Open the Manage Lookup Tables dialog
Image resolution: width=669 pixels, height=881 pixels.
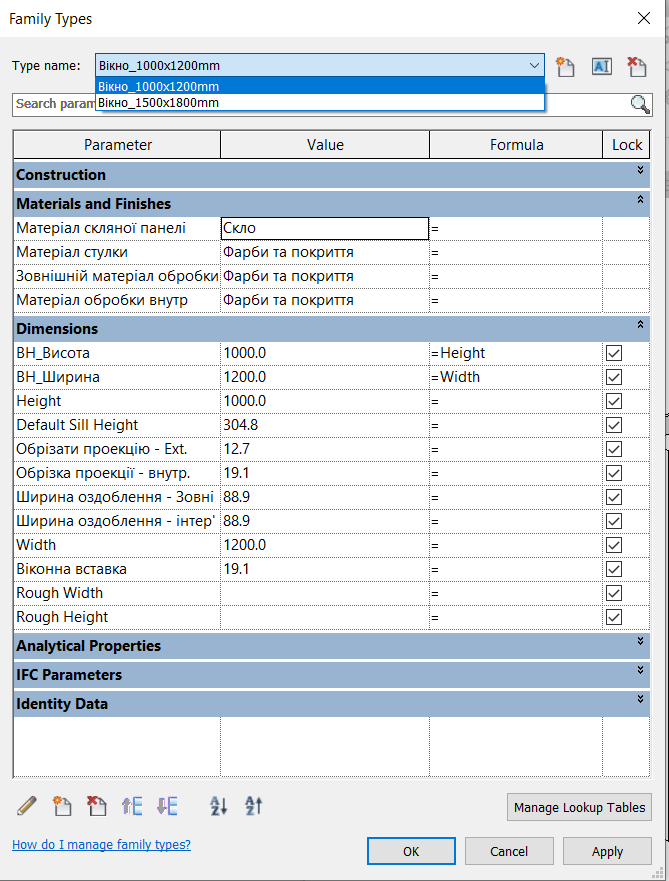click(x=579, y=807)
